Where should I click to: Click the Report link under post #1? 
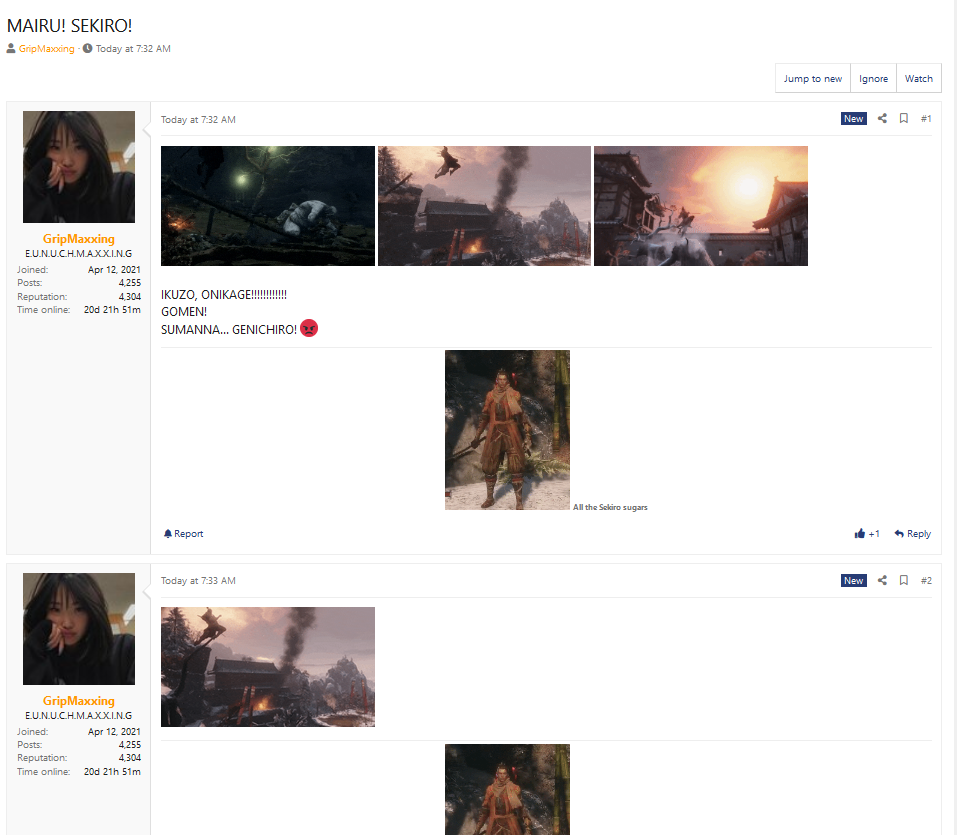pyautogui.click(x=187, y=533)
